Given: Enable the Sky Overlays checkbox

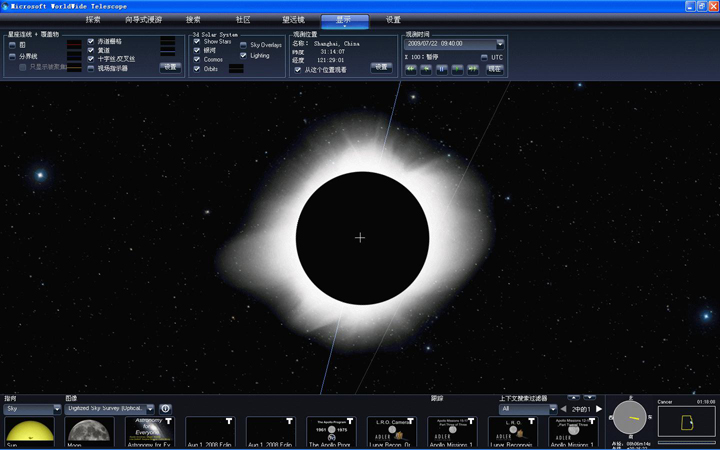Looking at the screenshot, I should click(243, 45).
